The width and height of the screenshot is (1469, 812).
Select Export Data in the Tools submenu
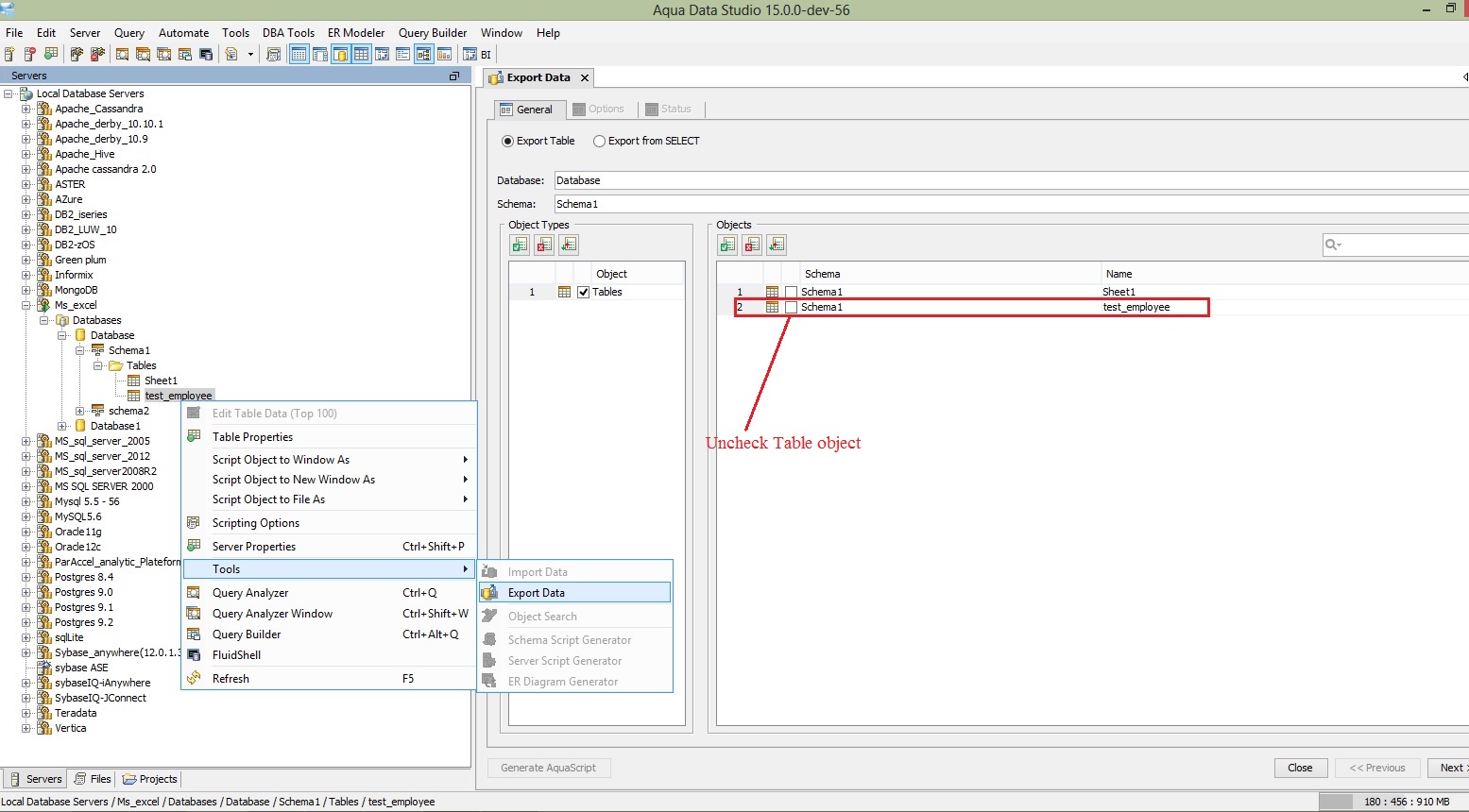click(575, 593)
